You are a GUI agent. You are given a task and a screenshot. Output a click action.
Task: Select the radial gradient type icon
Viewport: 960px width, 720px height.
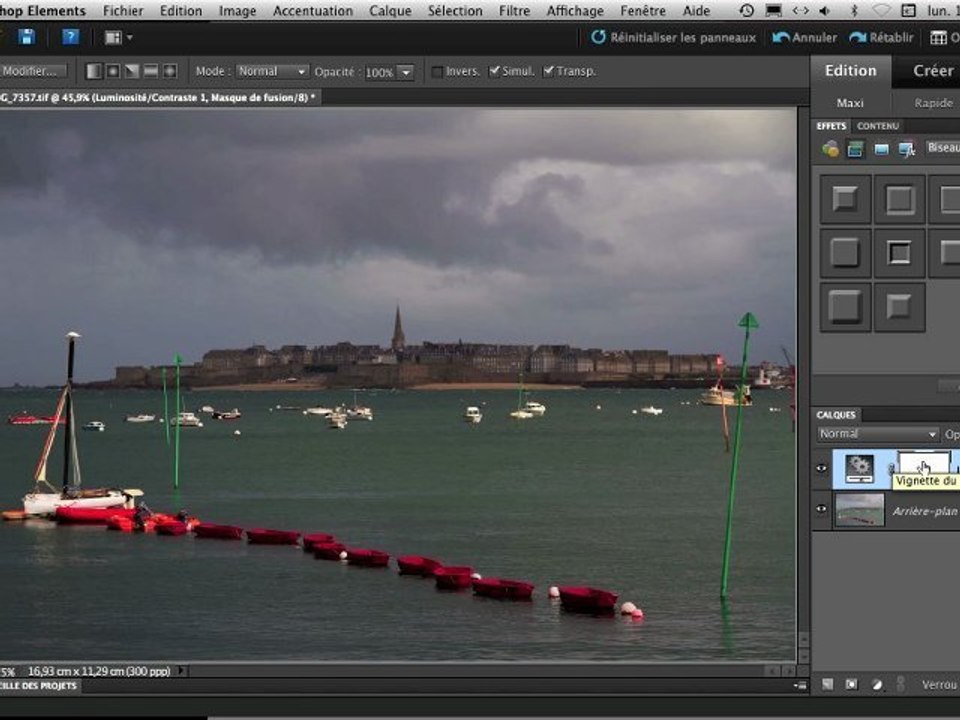coord(113,71)
